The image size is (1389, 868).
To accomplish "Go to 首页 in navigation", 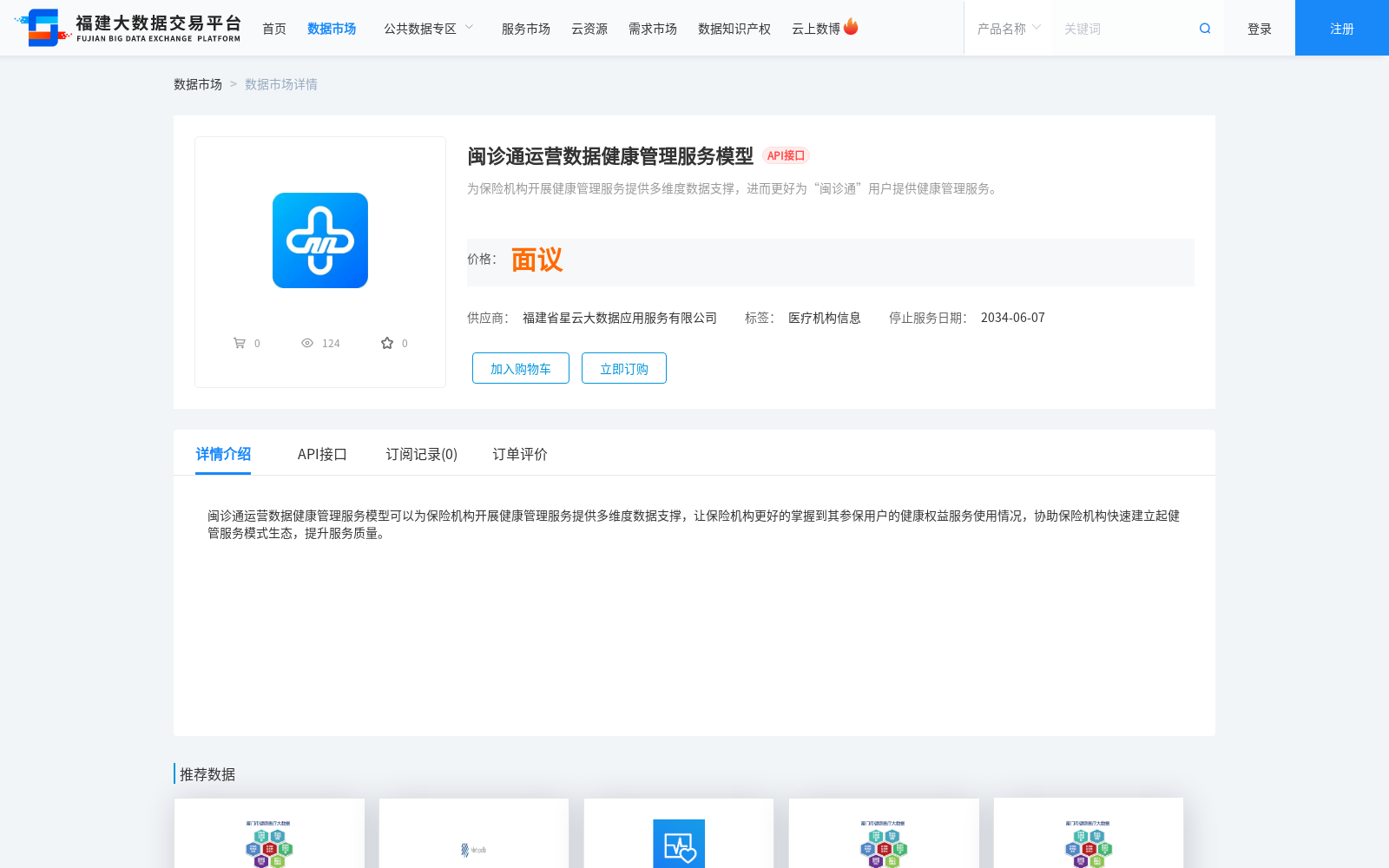I will [274, 29].
